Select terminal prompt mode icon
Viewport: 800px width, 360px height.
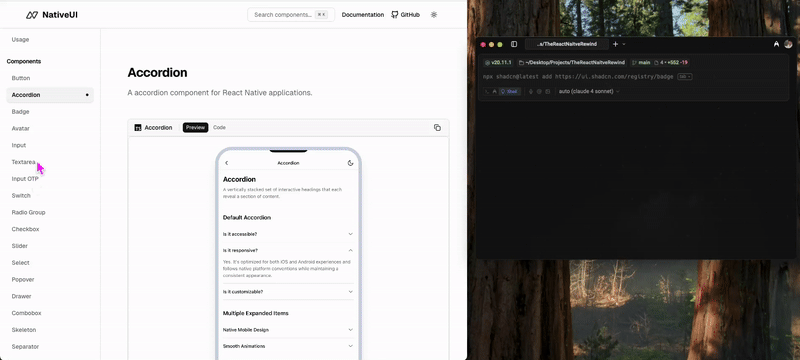click(x=487, y=91)
